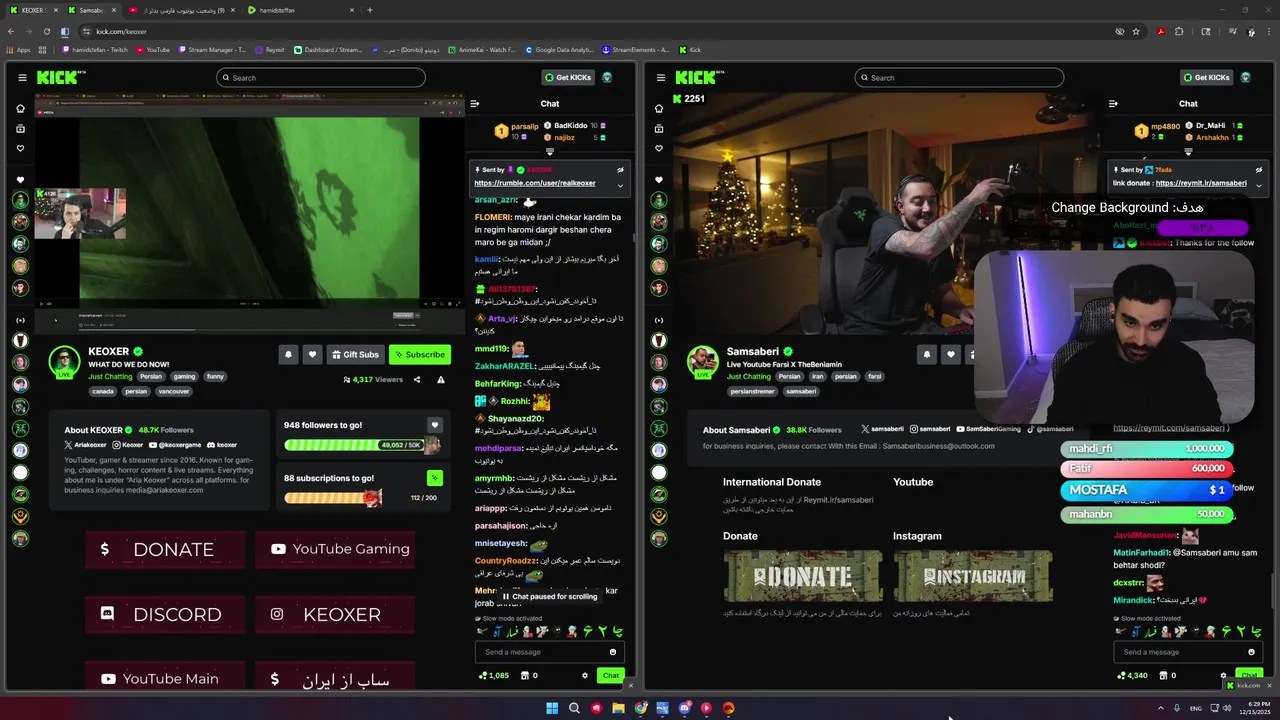Open gift shop icon in Samsaberi chat
This screenshot has height=720, width=1280.
point(1162,675)
